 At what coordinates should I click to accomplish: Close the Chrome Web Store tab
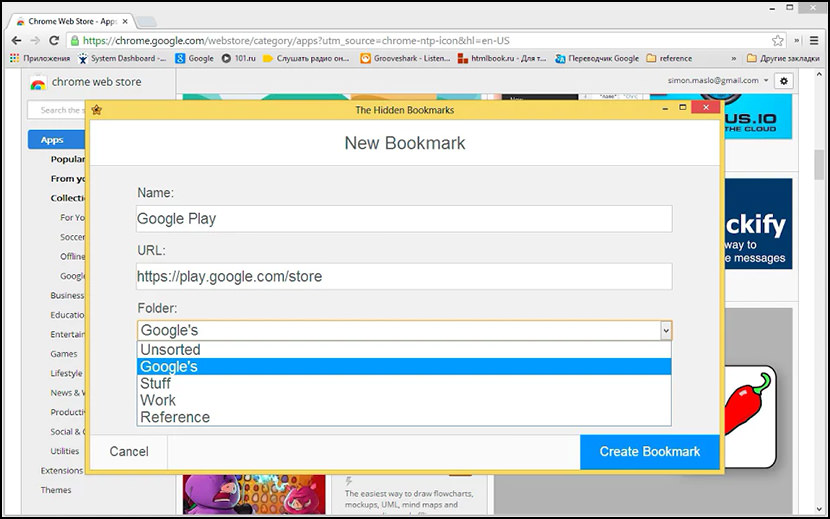[x=125, y=21]
